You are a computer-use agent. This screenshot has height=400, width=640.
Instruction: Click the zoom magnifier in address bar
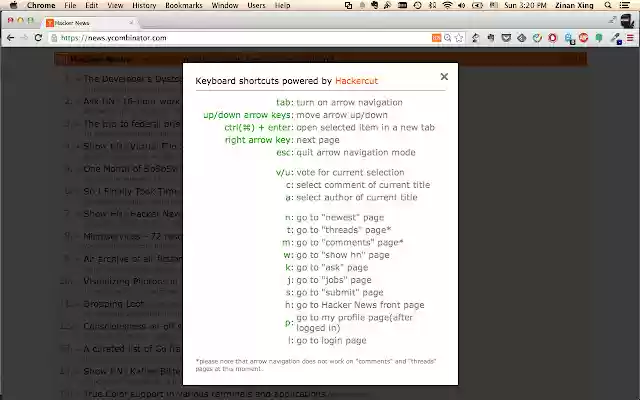tap(448, 38)
